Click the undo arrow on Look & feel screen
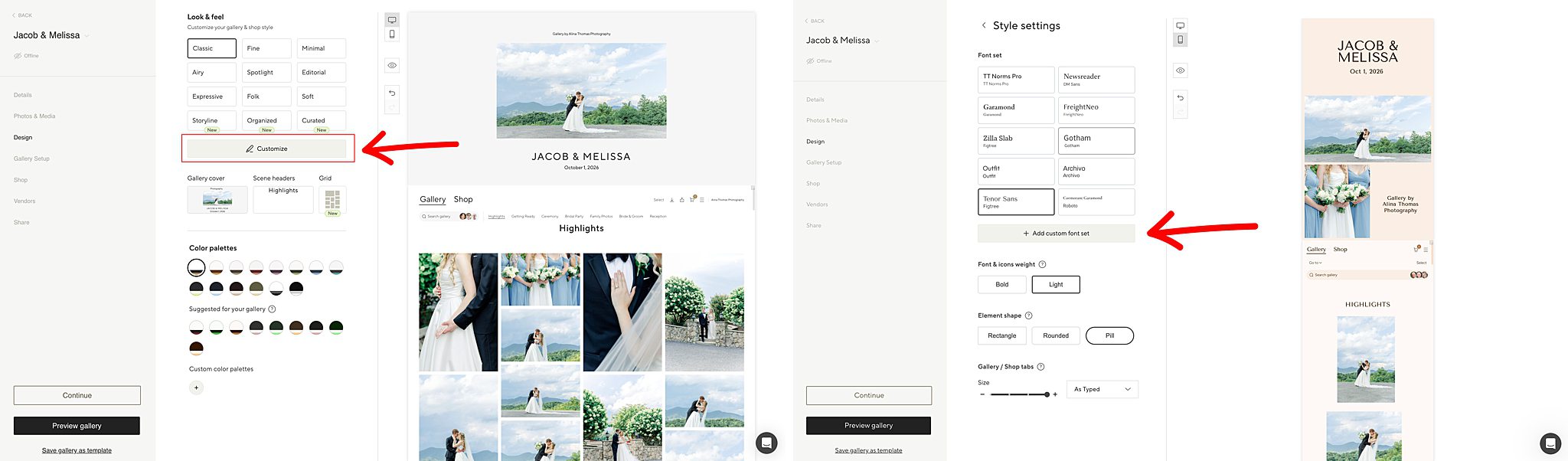The image size is (1568, 461). click(392, 93)
